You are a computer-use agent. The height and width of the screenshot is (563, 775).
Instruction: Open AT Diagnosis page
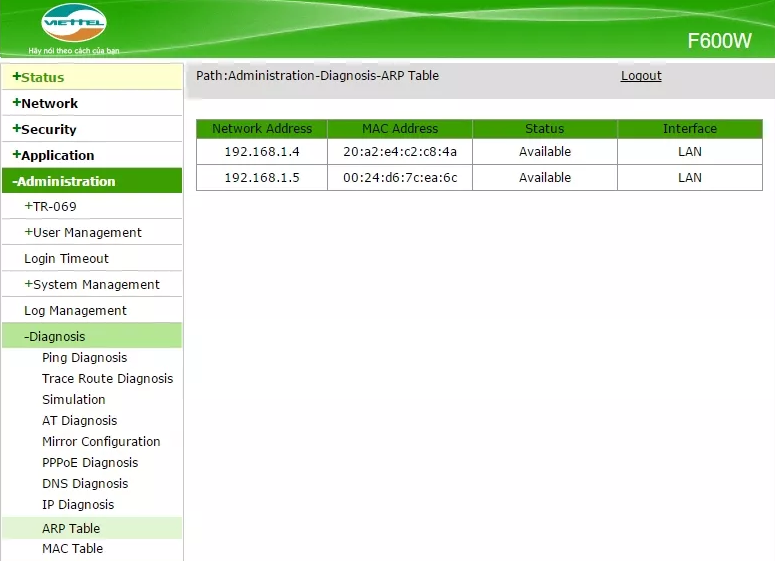point(80,421)
